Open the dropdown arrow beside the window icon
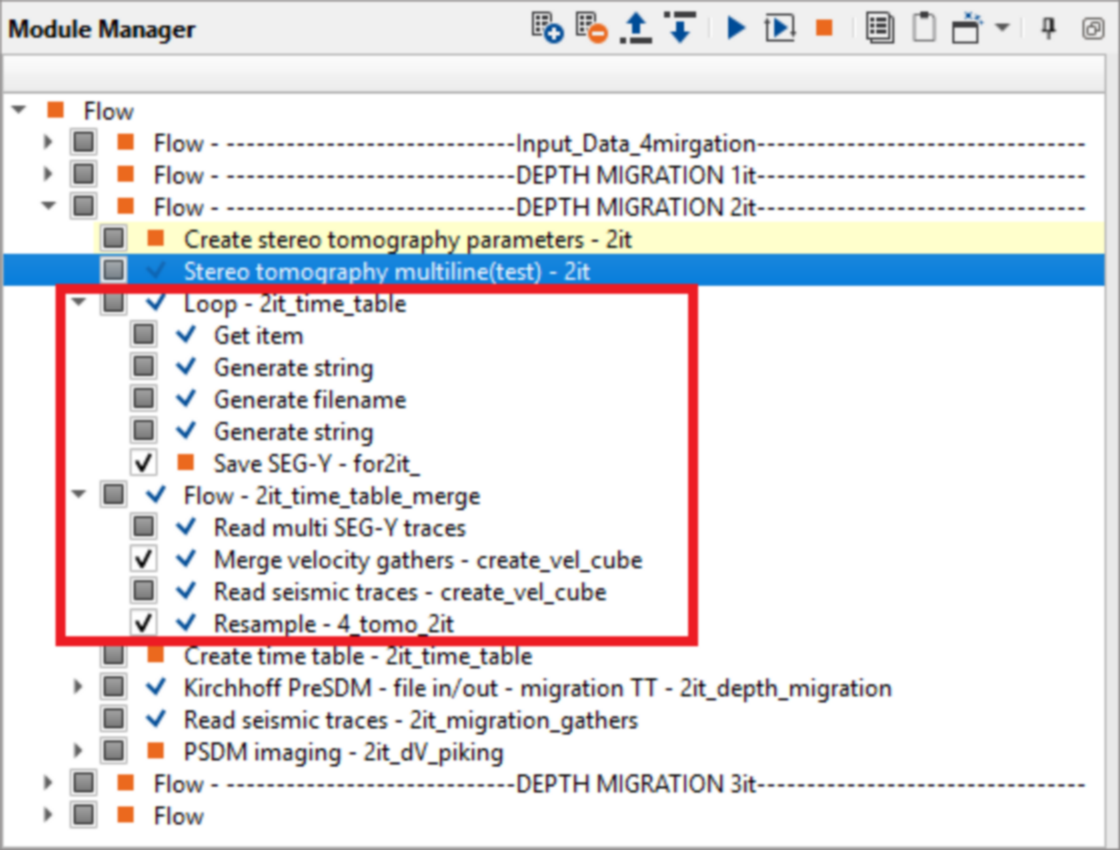The width and height of the screenshot is (1120, 850). 1002,28
